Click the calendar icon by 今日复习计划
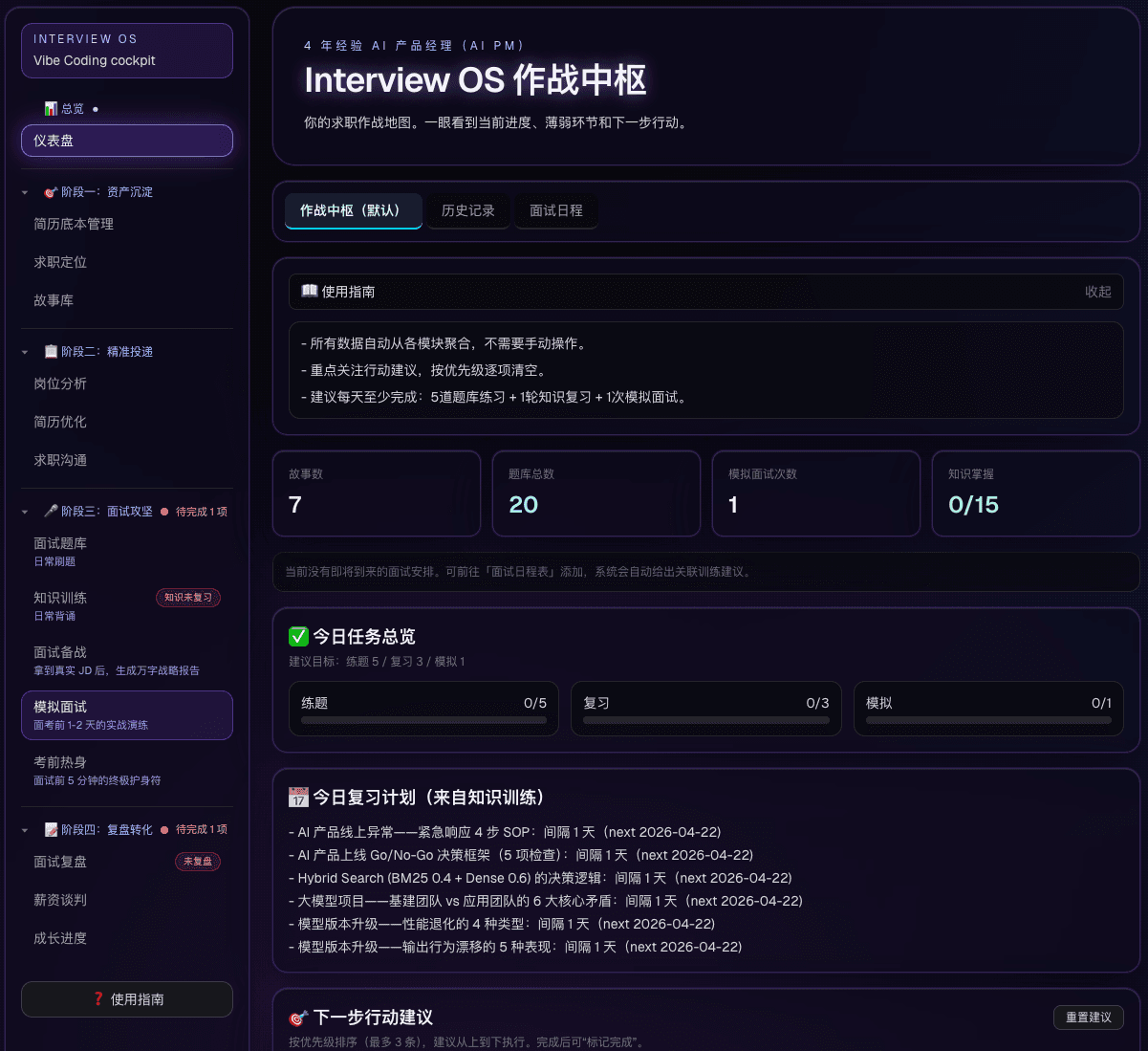 click(298, 798)
